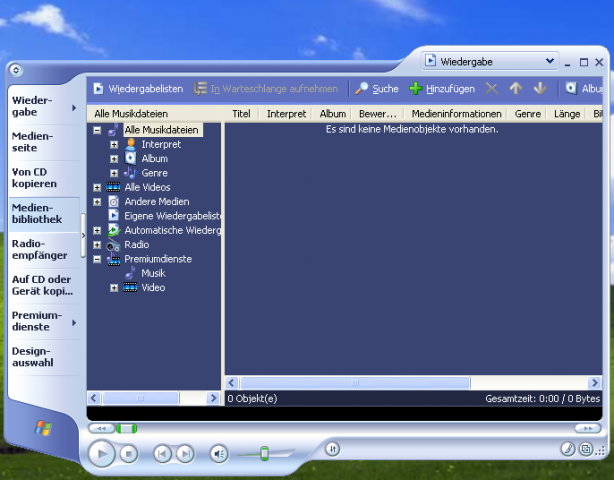Select Eigene Wiedergabelisten tree item
This screenshot has height=480, width=614.
[x=172, y=216]
